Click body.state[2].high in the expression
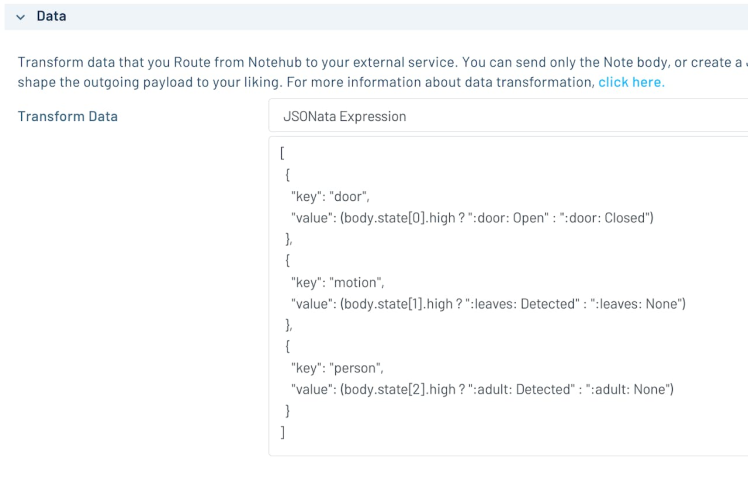Screen dimensions: 748x486 coord(396,389)
